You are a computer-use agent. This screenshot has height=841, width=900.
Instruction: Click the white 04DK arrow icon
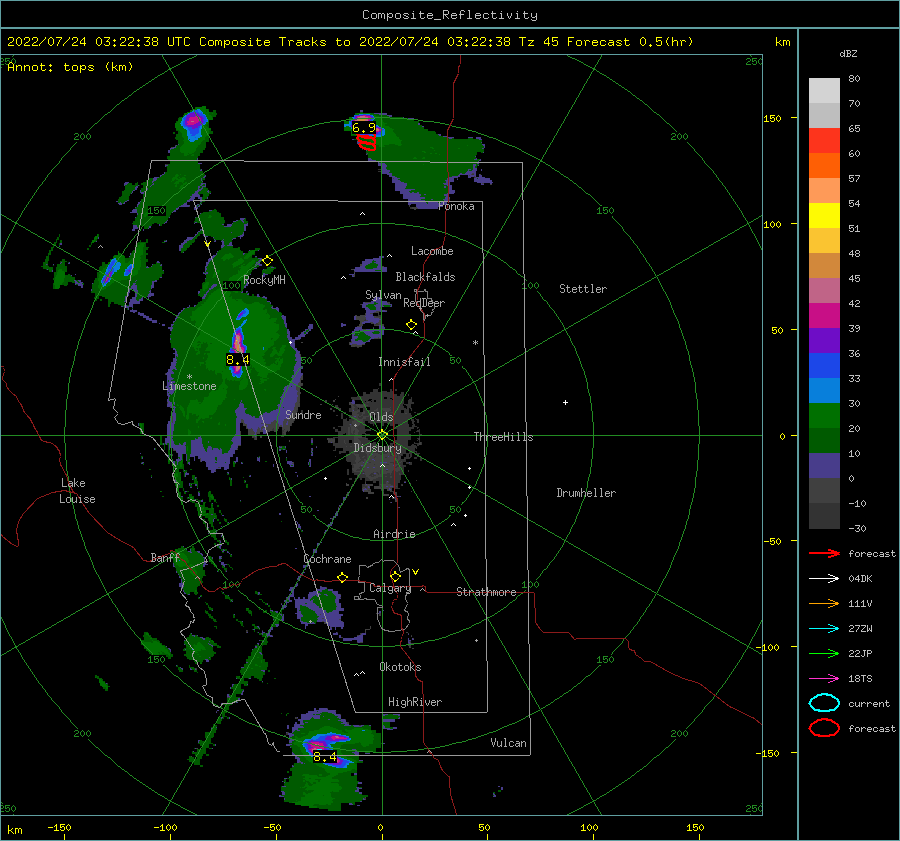click(x=824, y=578)
